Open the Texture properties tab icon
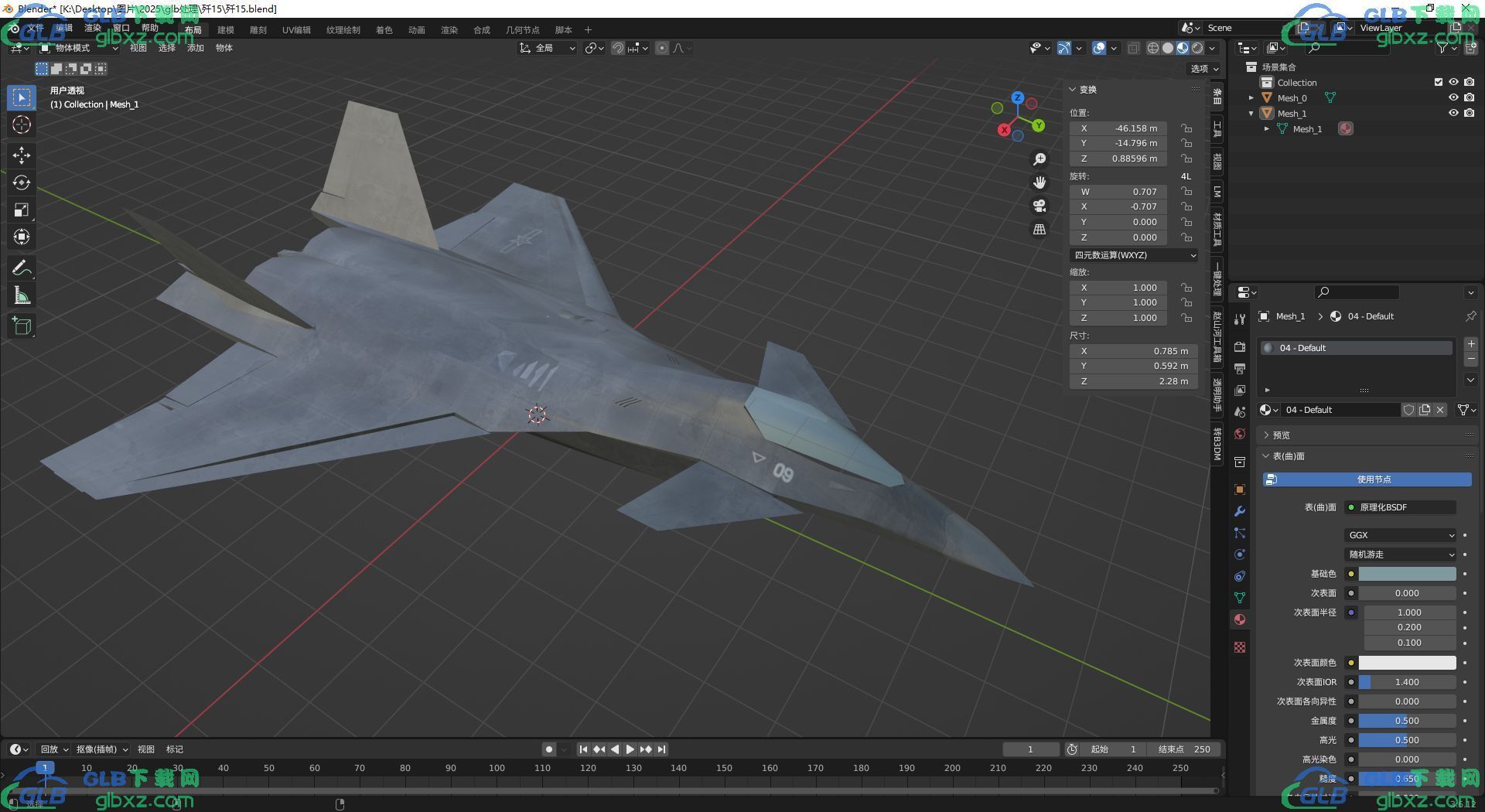The height and width of the screenshot is (812, 1485). (x=1240, y=647)
